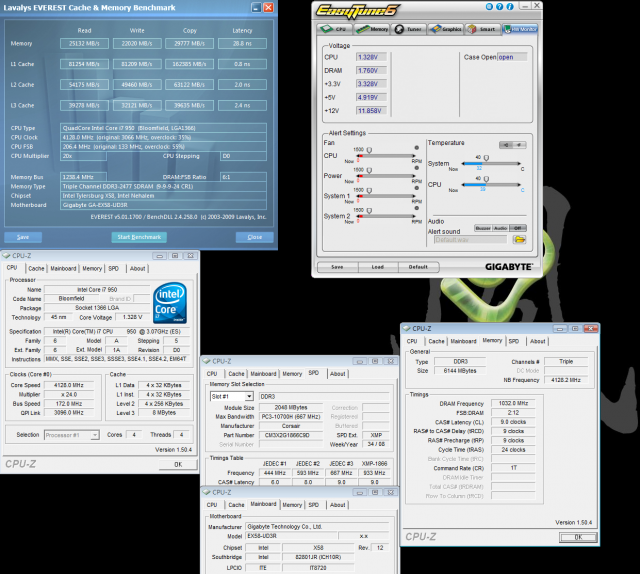The image size is (640, 574).
Task: Minimize the EasyTune6 window
Action: pyautogui.click(x=525, y=6)
